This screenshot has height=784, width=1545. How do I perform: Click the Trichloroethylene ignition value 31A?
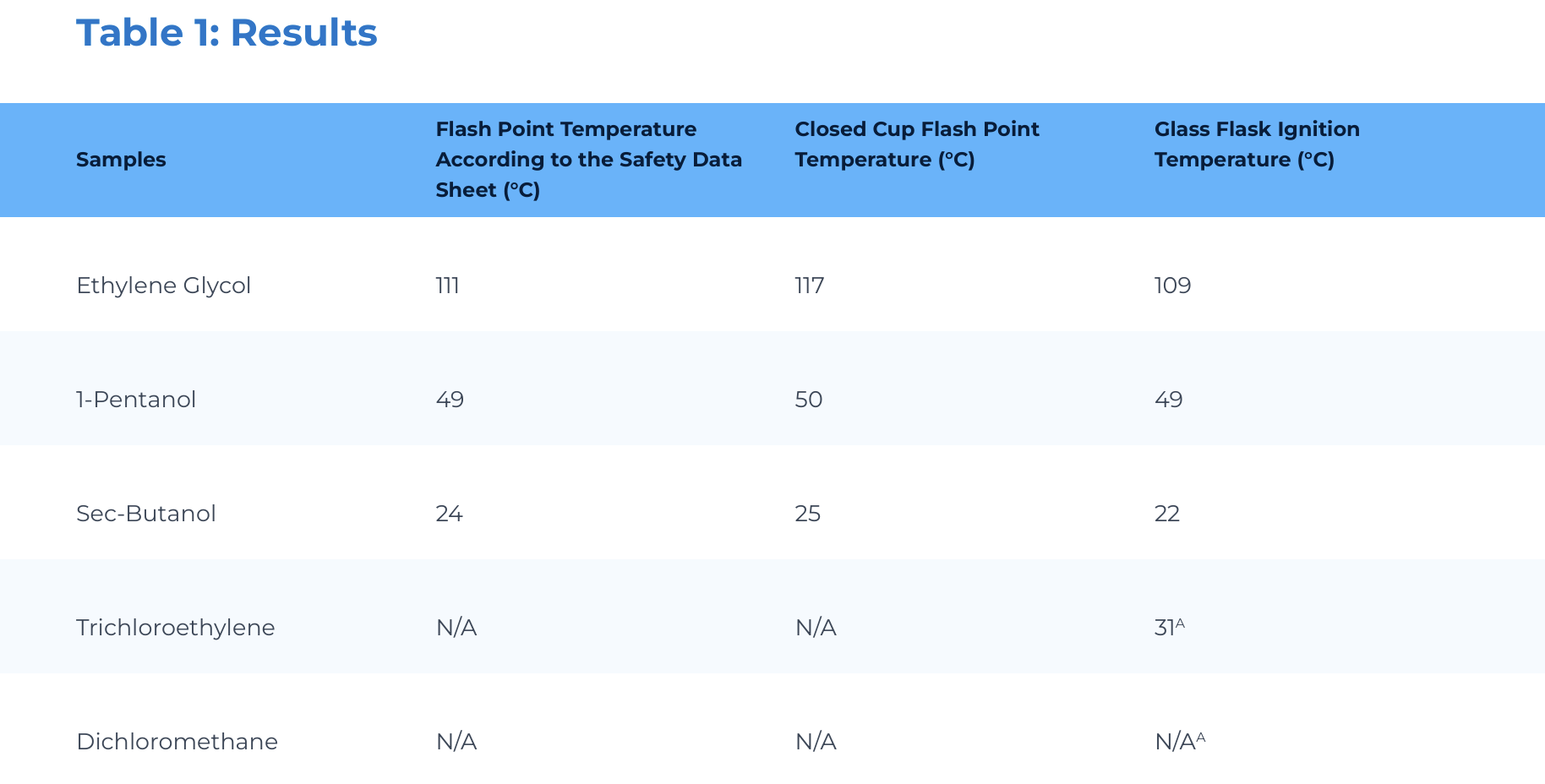click(1170, 627)
